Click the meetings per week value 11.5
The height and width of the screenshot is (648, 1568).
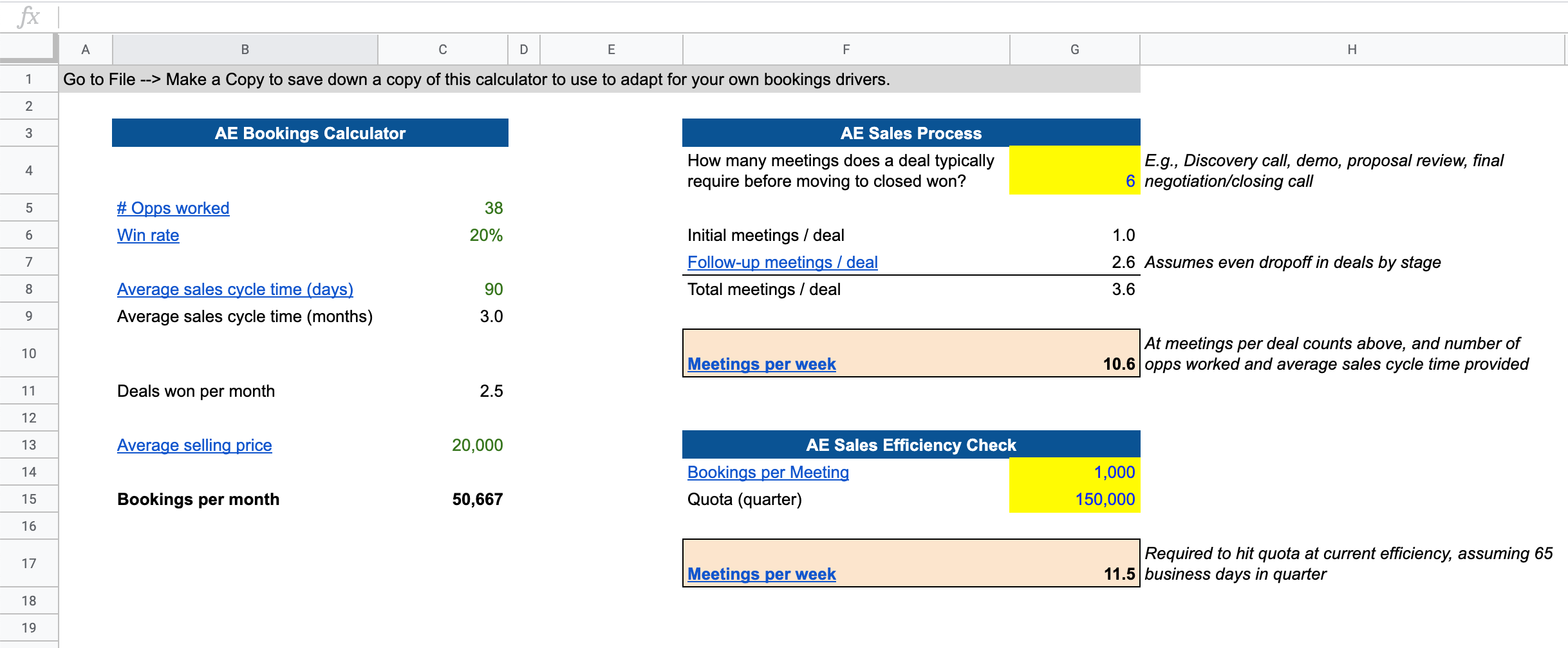[x=1119, y=574]
